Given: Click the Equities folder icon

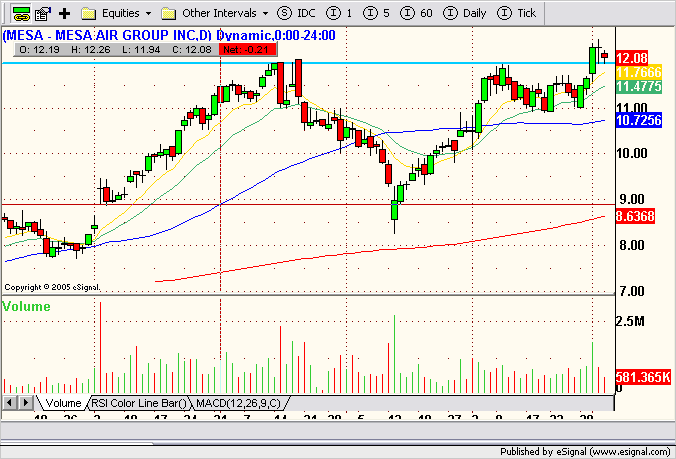Looking at the screenshot, I should (x=88, y=14).
